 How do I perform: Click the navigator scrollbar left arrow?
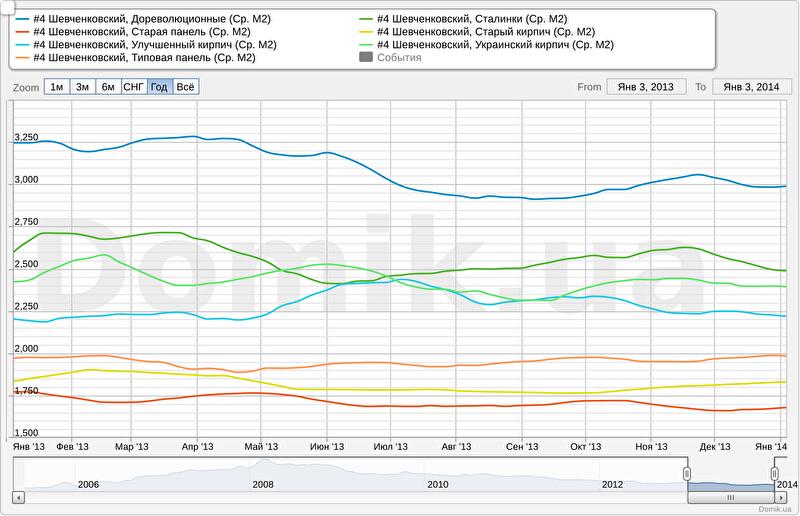click(19, 496)
